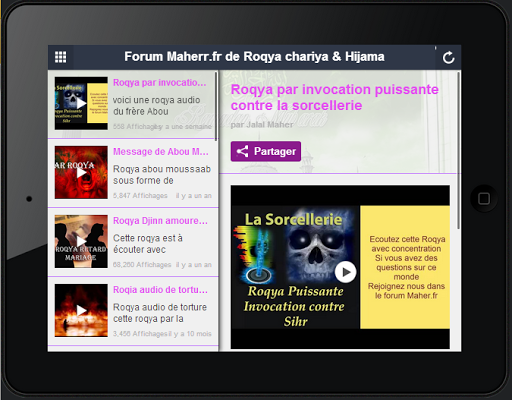Click the header title 'Forum Maherr.fr'
Screen dimensions: 512x400
173,57
